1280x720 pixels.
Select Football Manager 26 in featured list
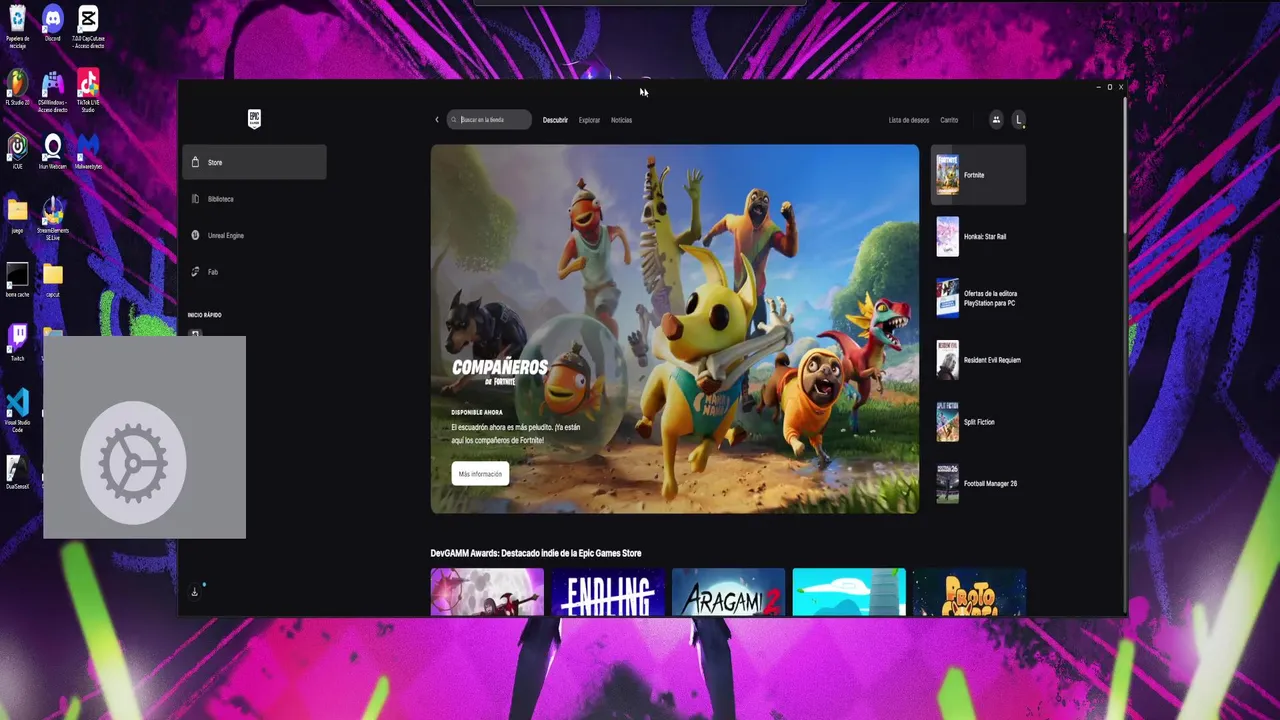(978, 484)
